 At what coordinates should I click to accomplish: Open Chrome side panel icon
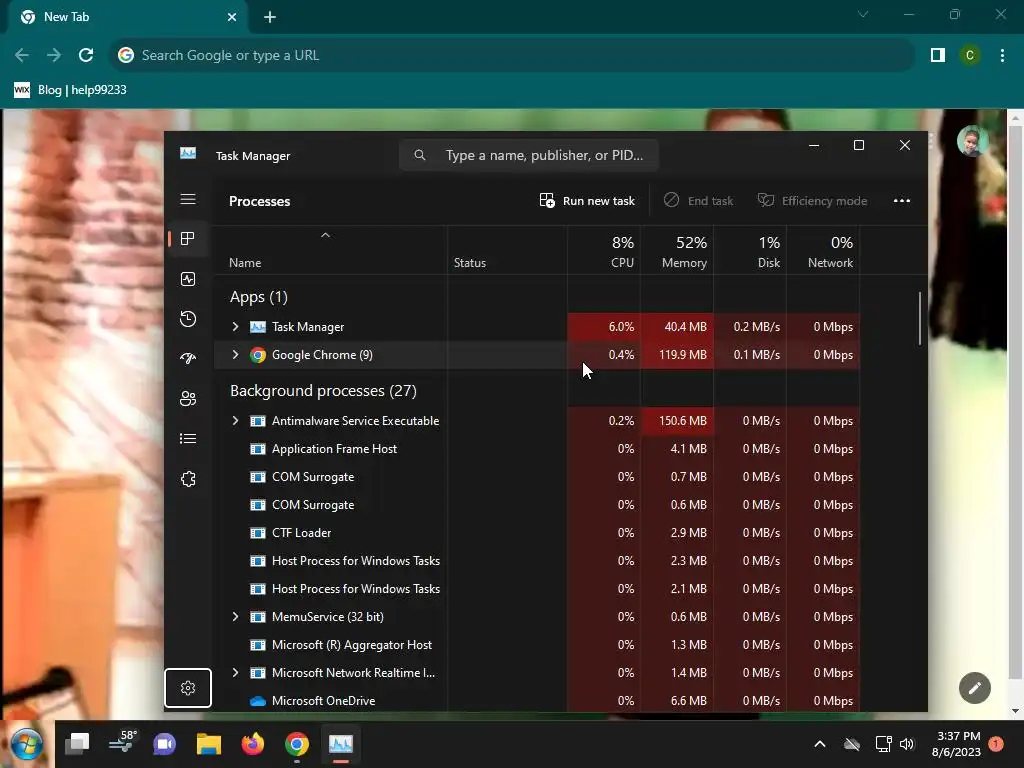click(x=938, y=56)
